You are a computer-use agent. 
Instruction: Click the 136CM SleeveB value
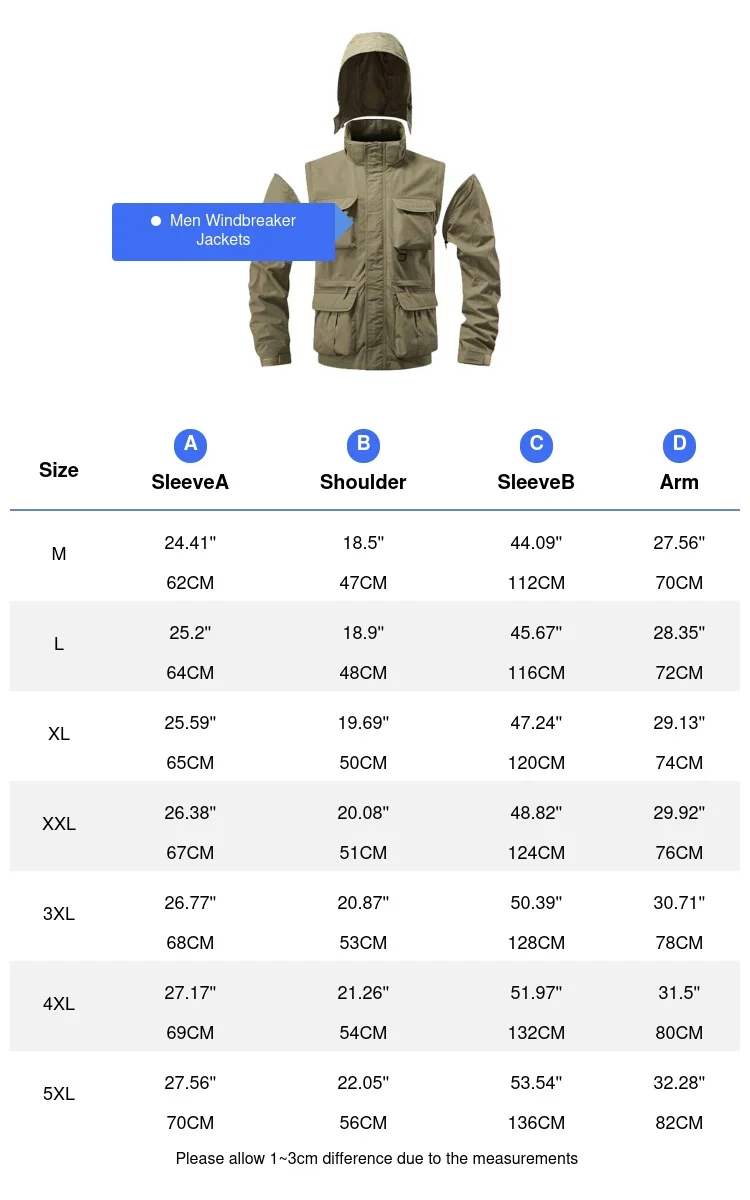coord(536,1123)
